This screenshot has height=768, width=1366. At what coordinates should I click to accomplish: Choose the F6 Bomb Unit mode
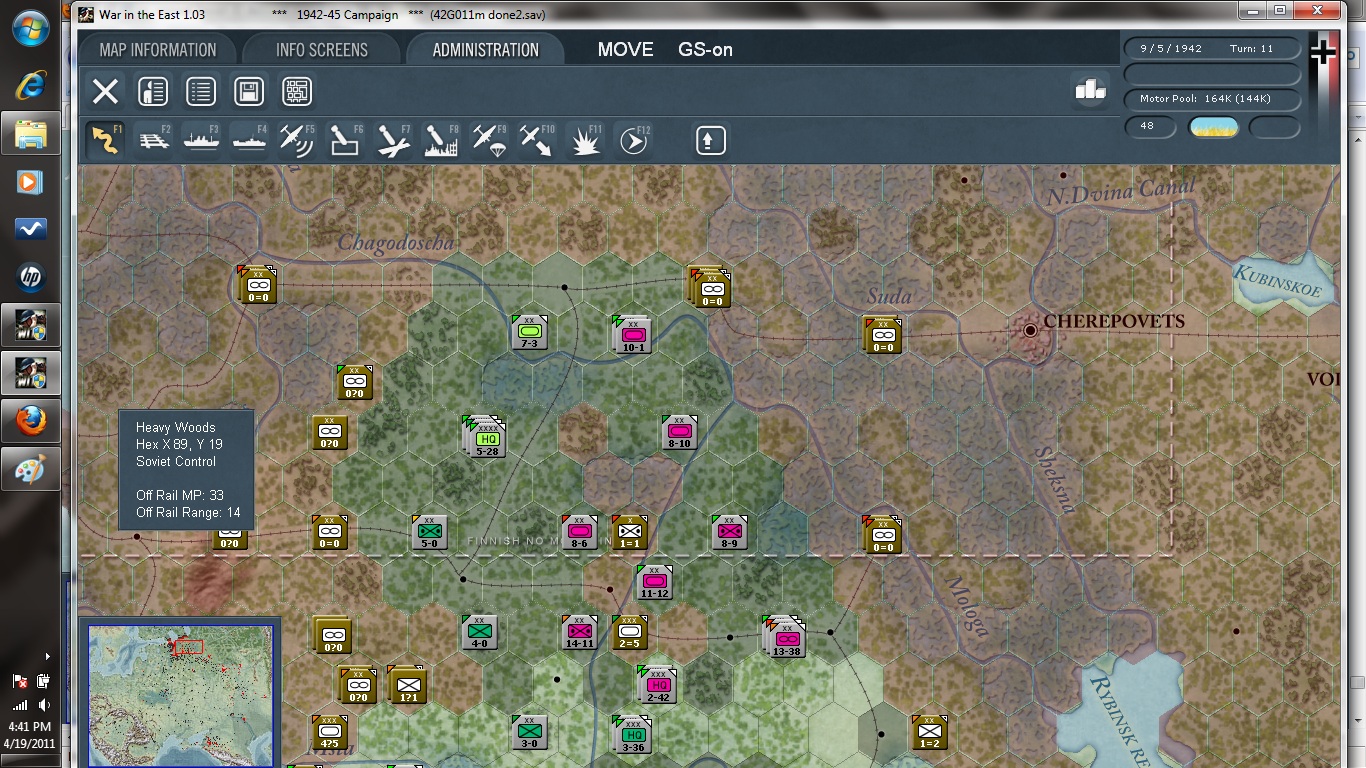345,140
